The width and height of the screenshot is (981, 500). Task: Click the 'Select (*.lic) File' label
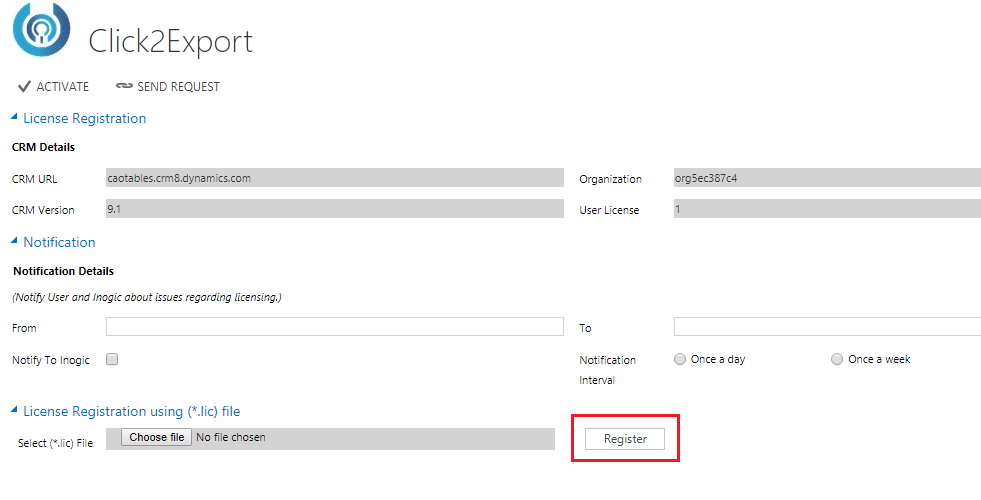coord(55,443)
